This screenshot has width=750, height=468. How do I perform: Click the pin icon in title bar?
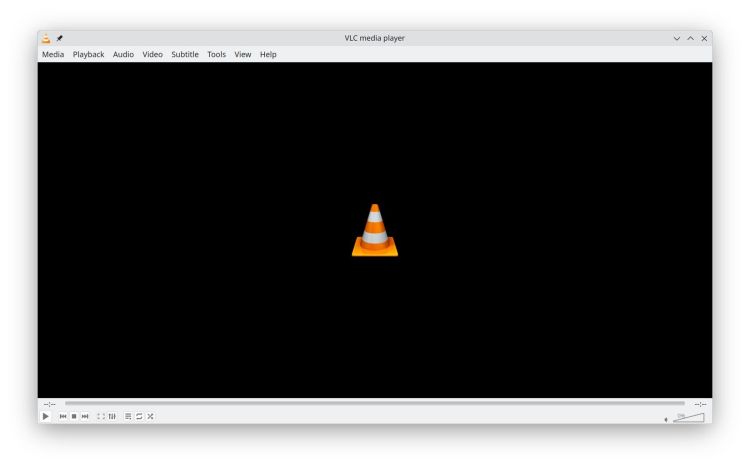click(59, 38)
